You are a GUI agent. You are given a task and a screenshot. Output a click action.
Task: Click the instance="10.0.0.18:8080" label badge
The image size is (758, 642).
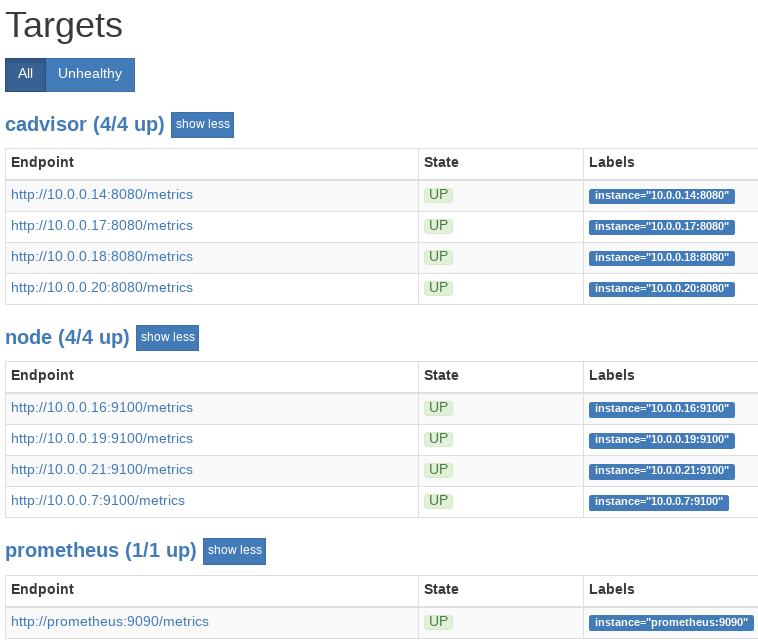pyautogui.click(x=662, y=258)
